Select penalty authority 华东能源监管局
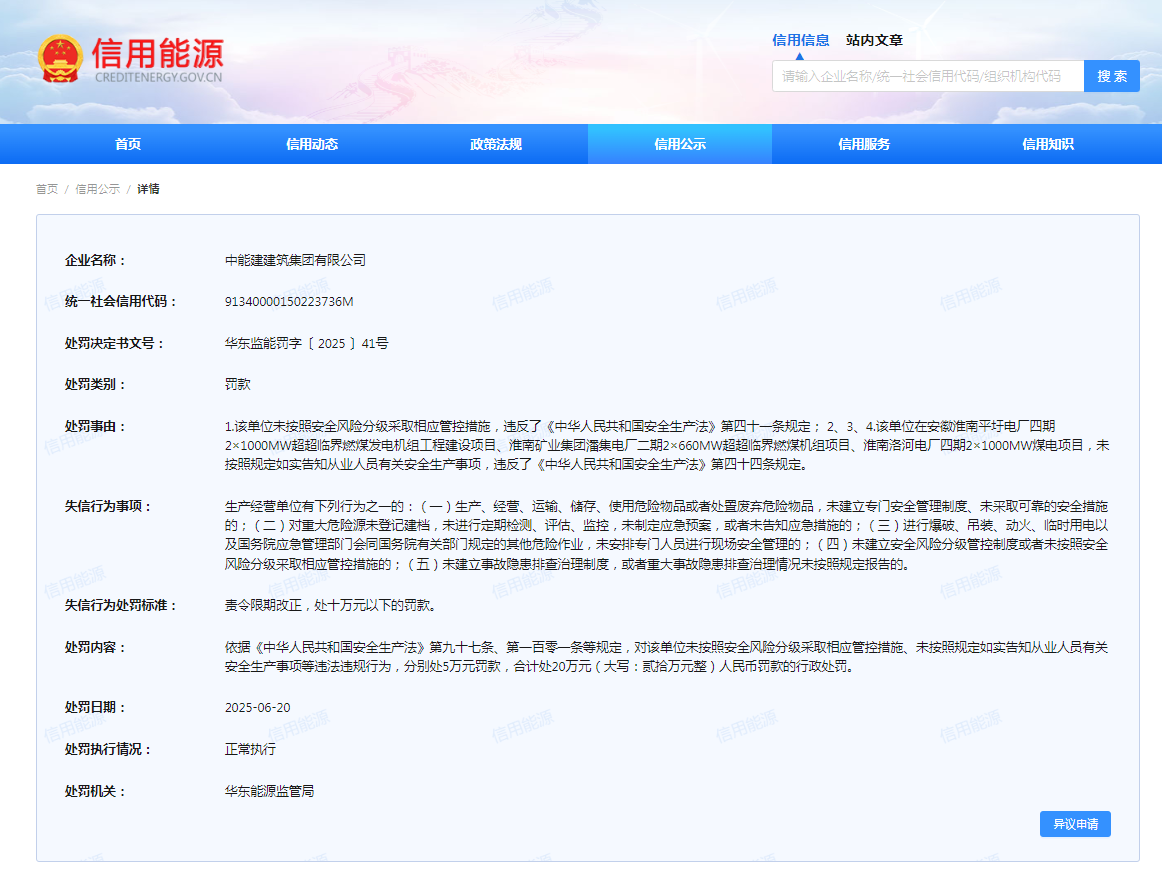Image resolution: width=1162 pixels, height=875 pixels. pos(270,791)
